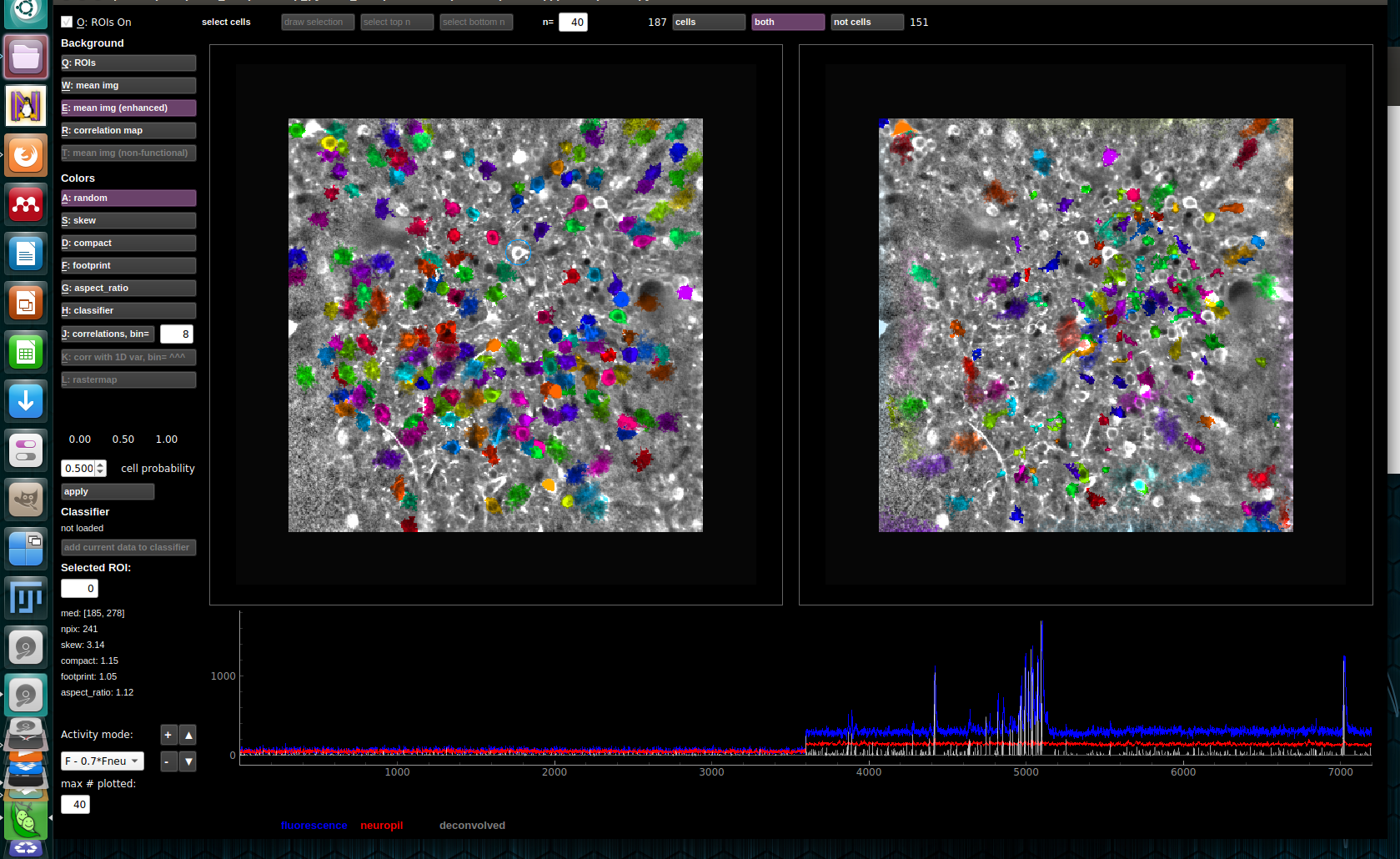Launch the penguin app icon in dock
This screenshot has width=1400, height=859.
click(x=26, y=106)
